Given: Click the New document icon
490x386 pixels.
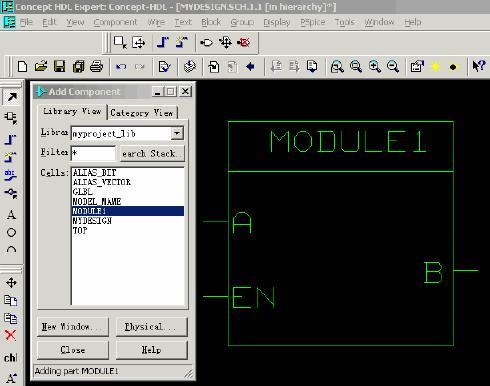Looking at the screenshot, I should [x=22, y=66].
